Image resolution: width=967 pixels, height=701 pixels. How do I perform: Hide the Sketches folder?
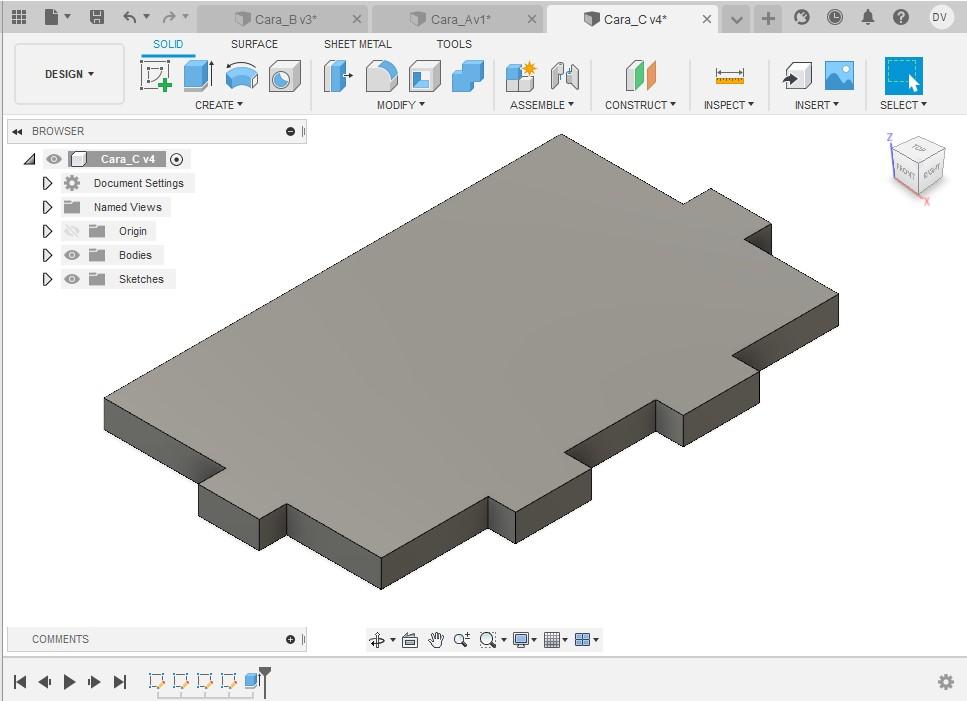[72, 279]
